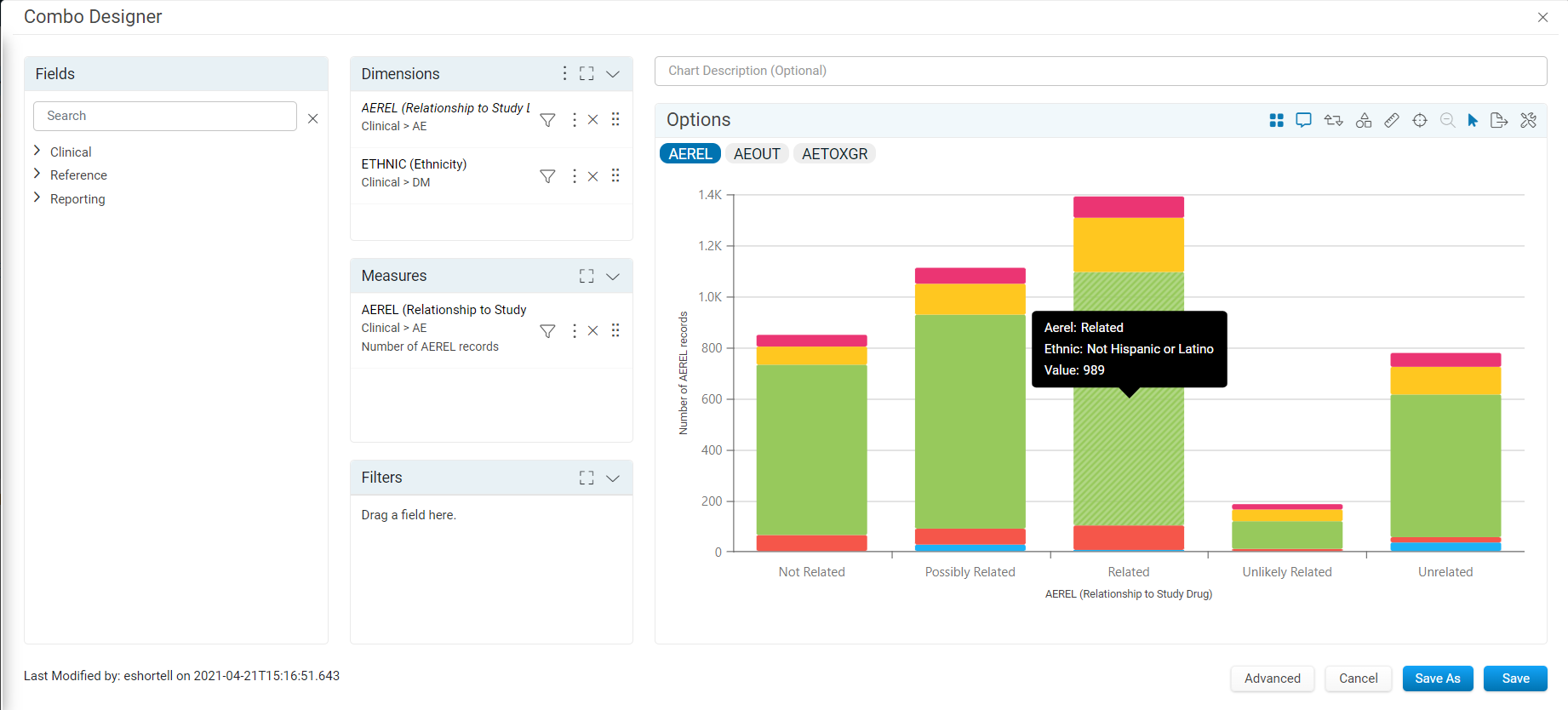This screenshot has height=710, width=1568.
Task: Click the crosshair target icon
Action: pos(1420,120)
